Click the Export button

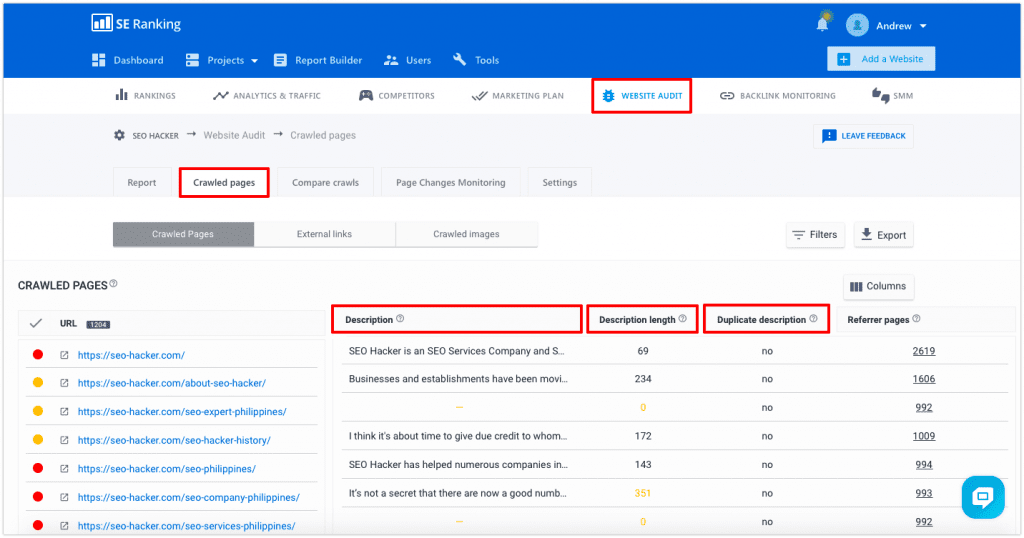click(884, 234)
